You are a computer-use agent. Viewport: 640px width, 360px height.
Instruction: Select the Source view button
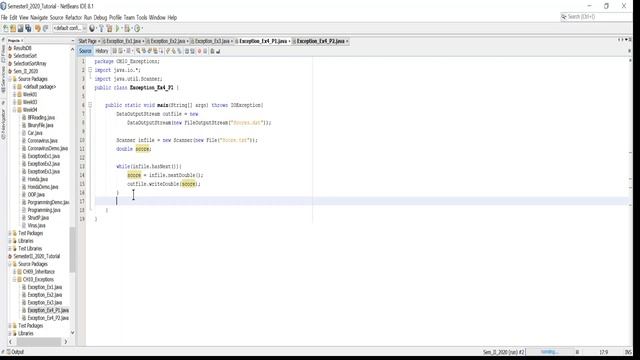pos(85,51)
